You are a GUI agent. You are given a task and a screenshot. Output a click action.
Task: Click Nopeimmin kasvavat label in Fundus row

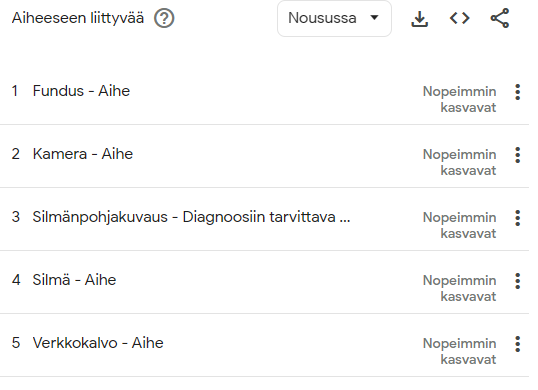point(459,99)
